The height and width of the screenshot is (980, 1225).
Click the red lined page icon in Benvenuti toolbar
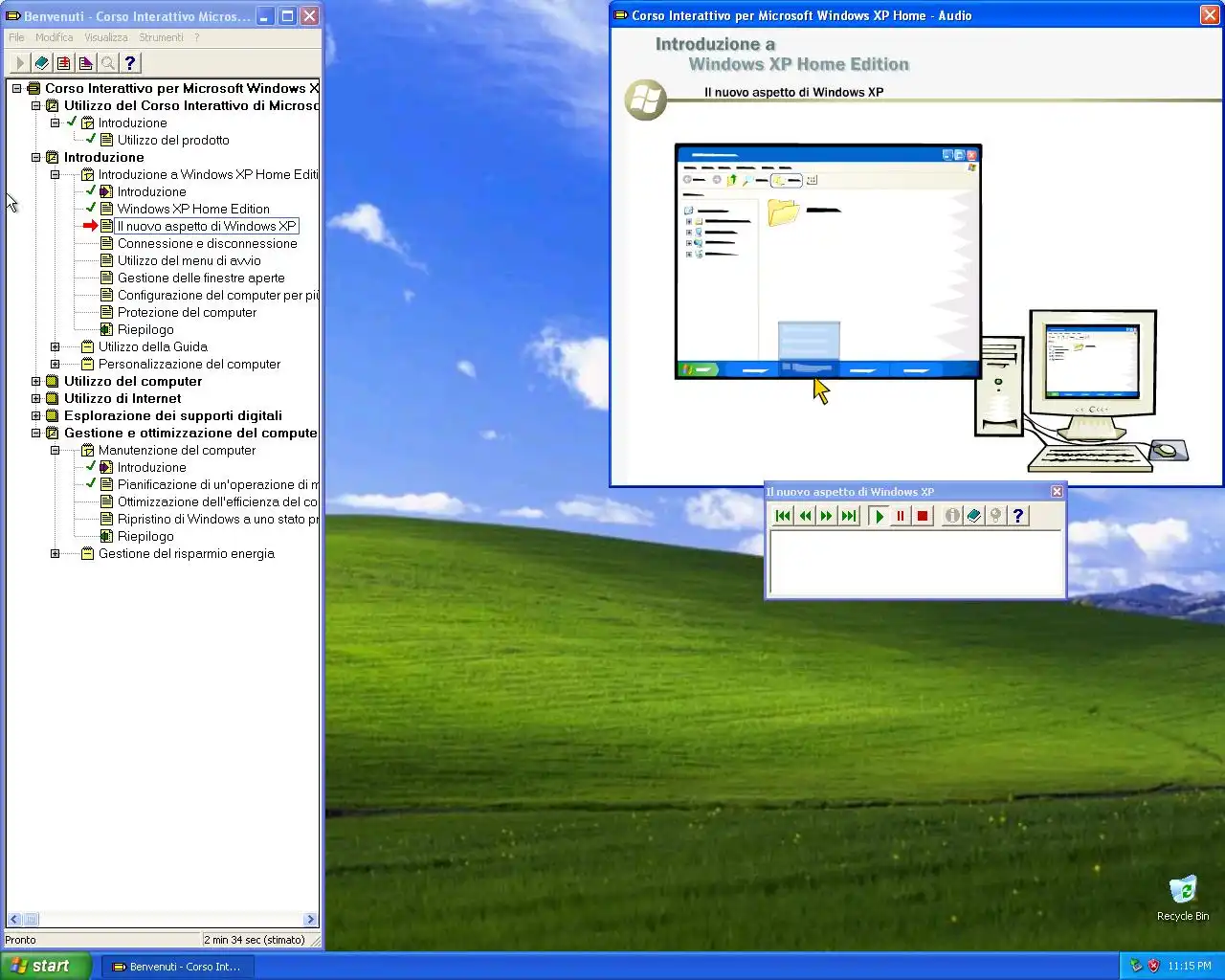(x=63, y=63)
